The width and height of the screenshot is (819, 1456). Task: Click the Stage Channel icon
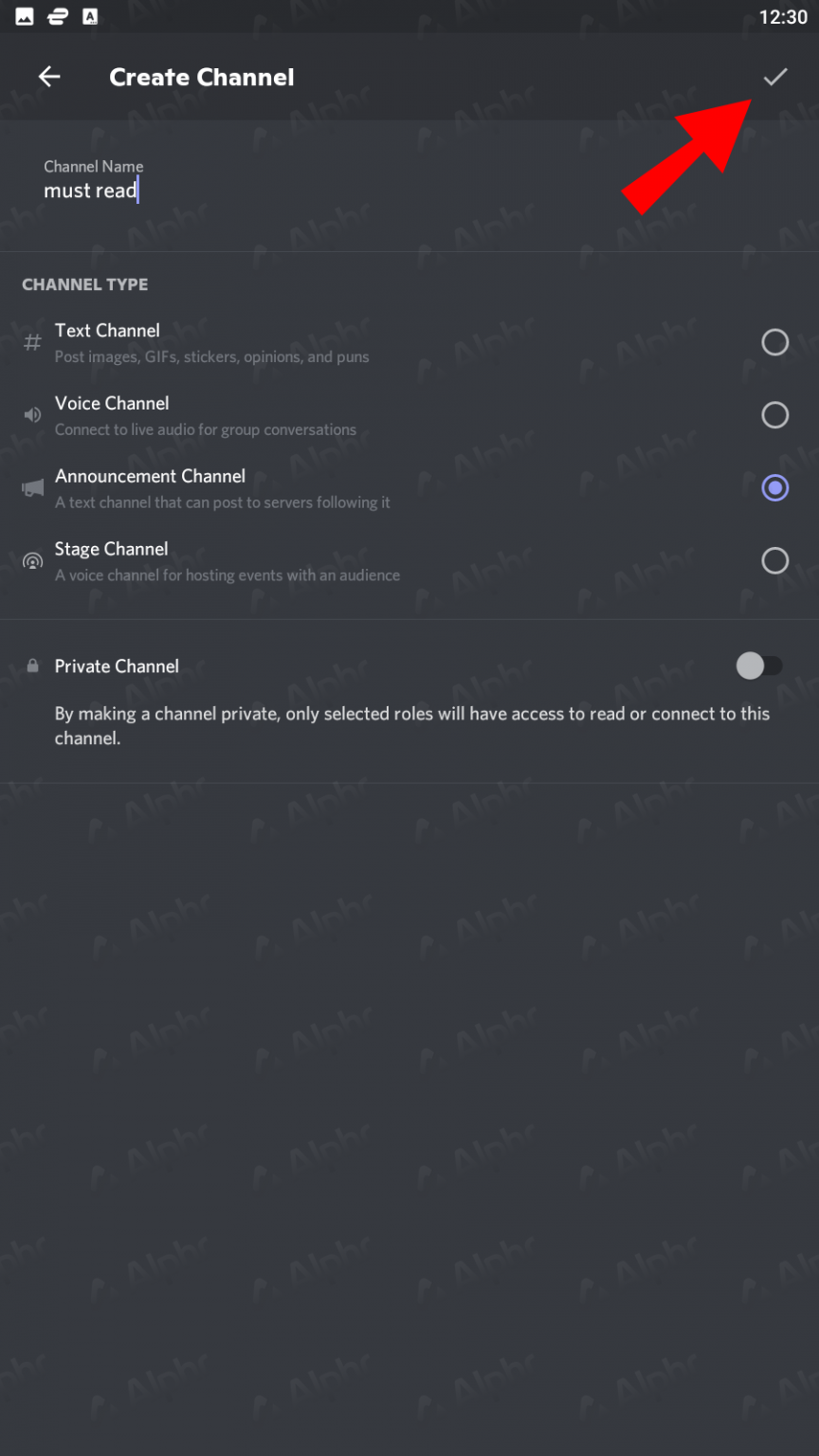pyautogui.click(x=32, y=560)
